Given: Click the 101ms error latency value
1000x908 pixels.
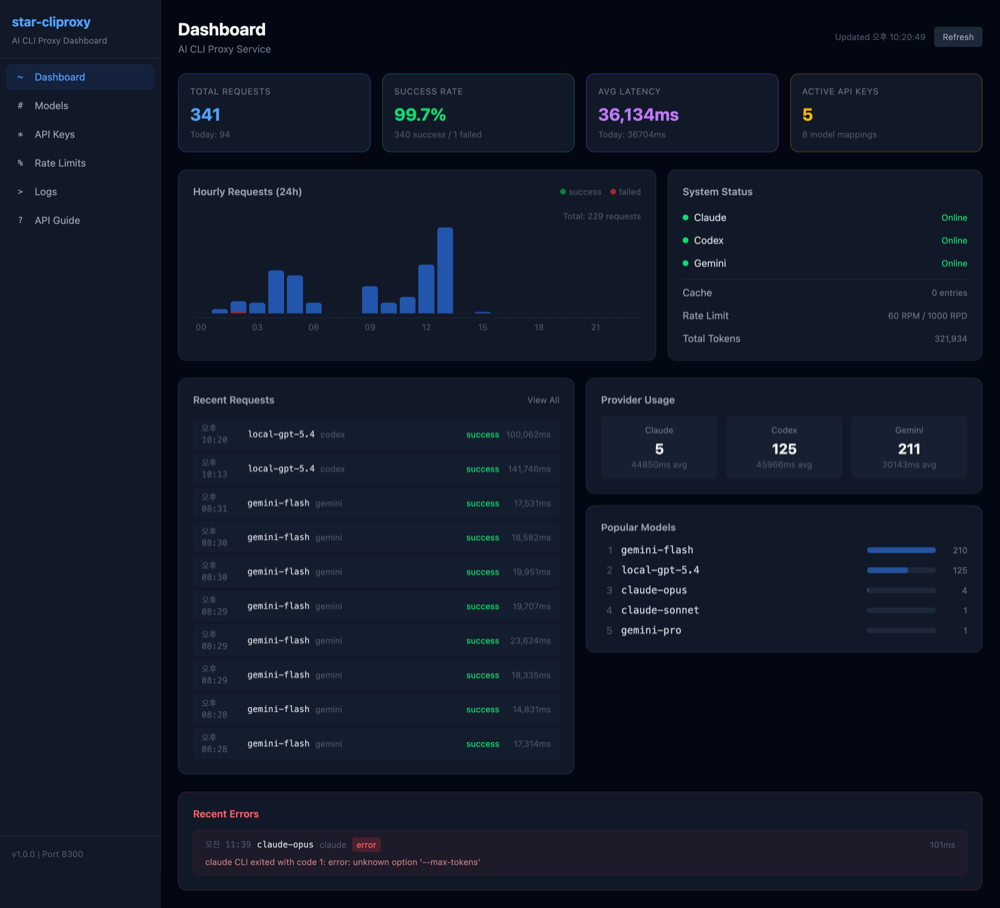Looking at the screenshot, I should [942, 845].
